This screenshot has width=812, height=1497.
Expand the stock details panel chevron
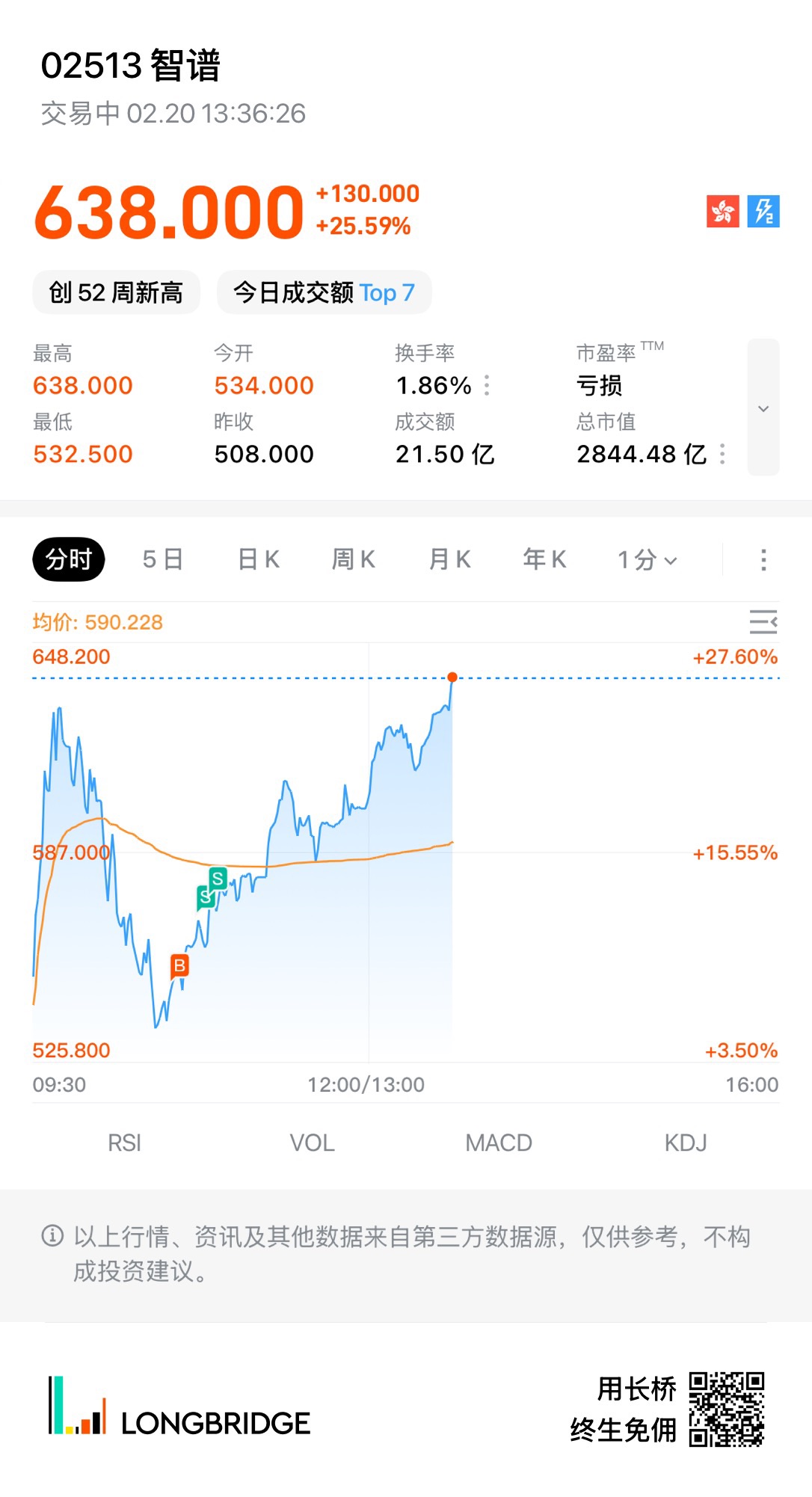pyautogui.click(x=763, y=408)
